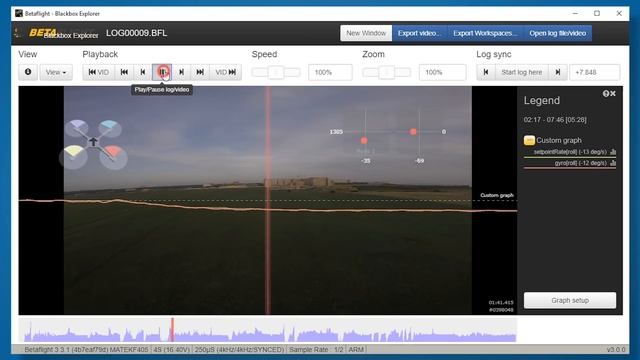Click 4S (16.40V) battery status entry

click(171, 350)
